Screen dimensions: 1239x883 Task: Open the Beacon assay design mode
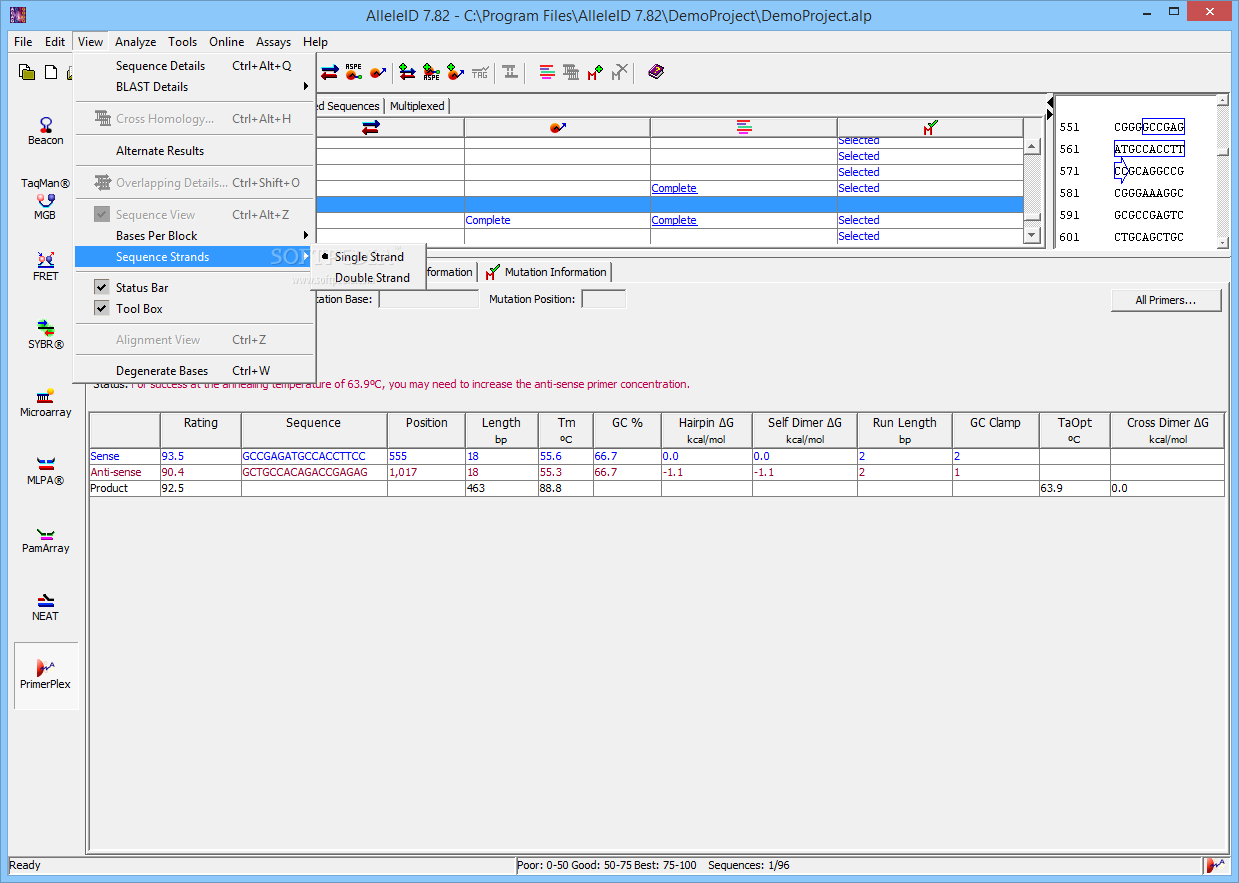click(x=45, y=130)
